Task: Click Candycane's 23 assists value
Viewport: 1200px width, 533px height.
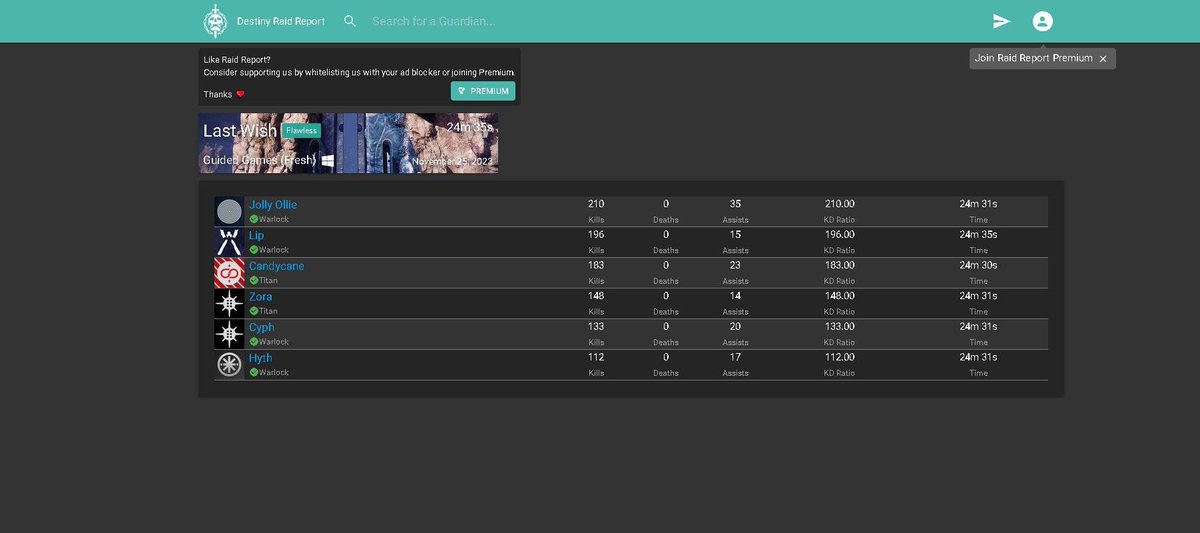Action: (x=735, y=265)
